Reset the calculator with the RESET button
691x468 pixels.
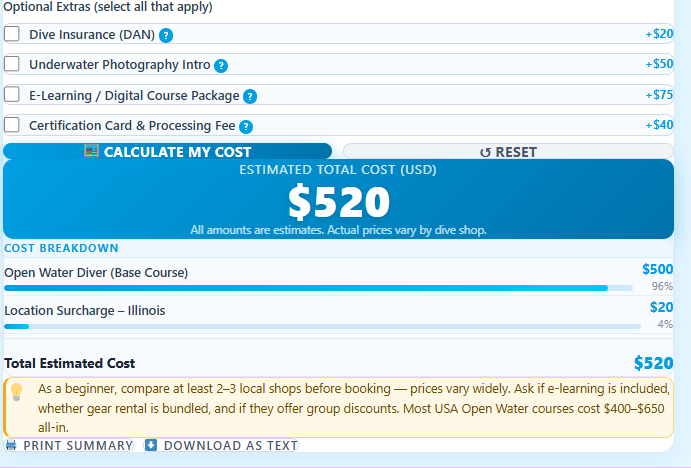508,152
